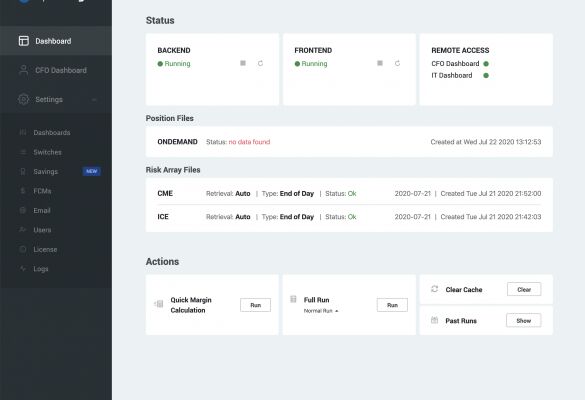Click the Dashboards chart icon
The height and width of the screenshot is (400, 585).
[23, 132]
